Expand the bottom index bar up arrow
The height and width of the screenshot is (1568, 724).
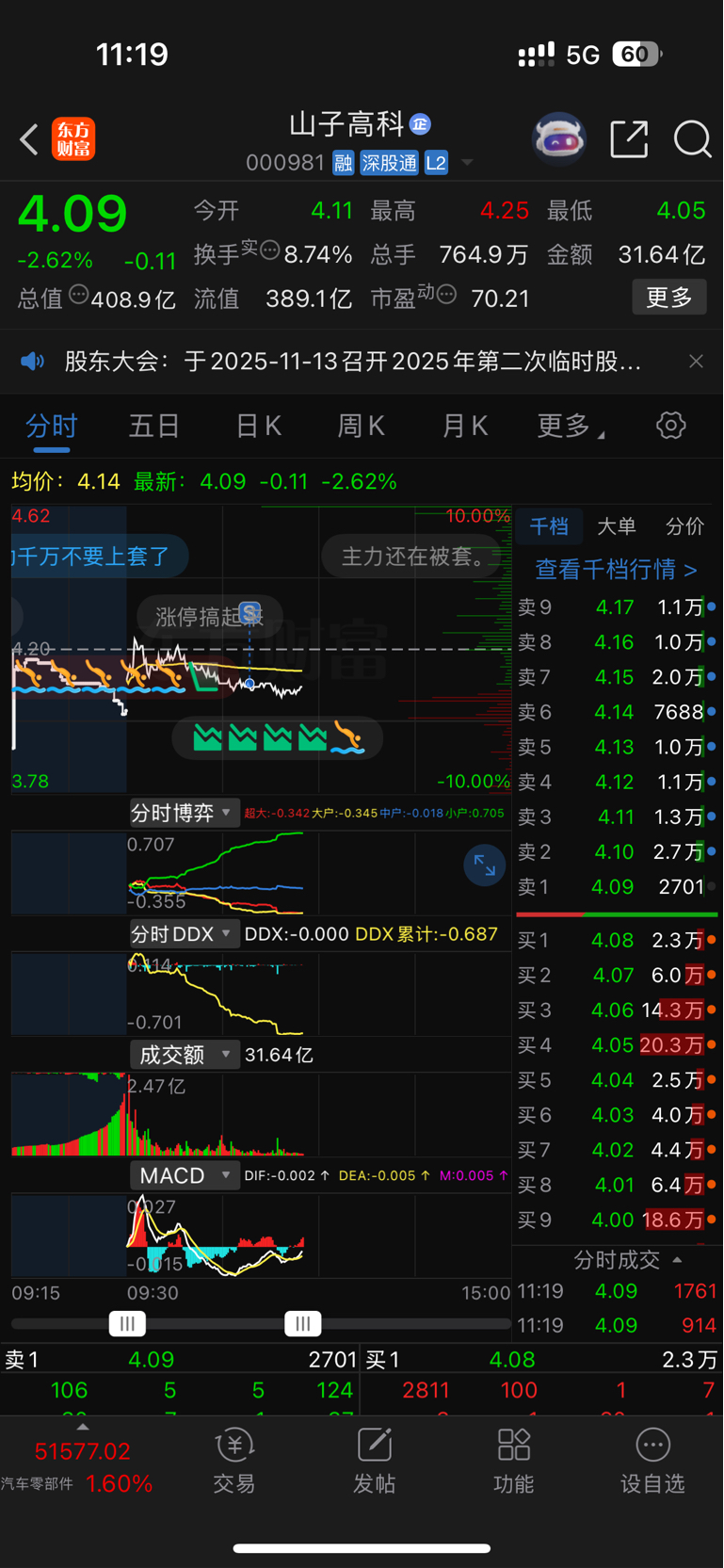pyautogui.click(x=83, y=1427)
